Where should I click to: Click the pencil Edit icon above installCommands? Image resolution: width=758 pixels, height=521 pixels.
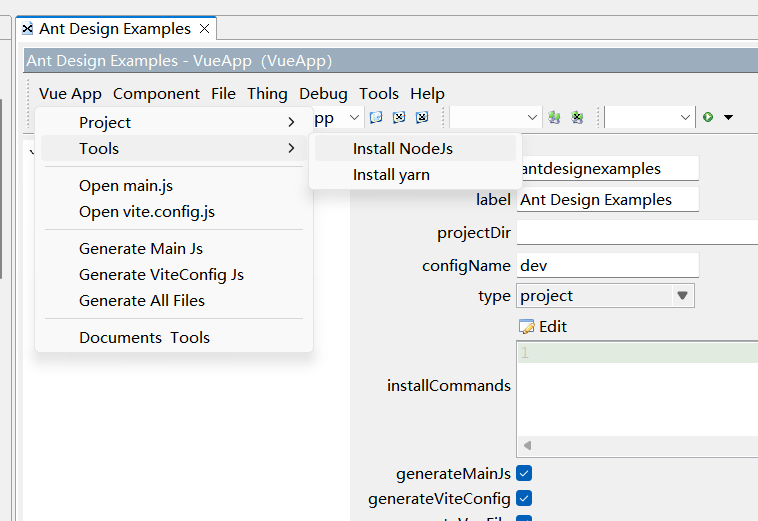[526, 327]
